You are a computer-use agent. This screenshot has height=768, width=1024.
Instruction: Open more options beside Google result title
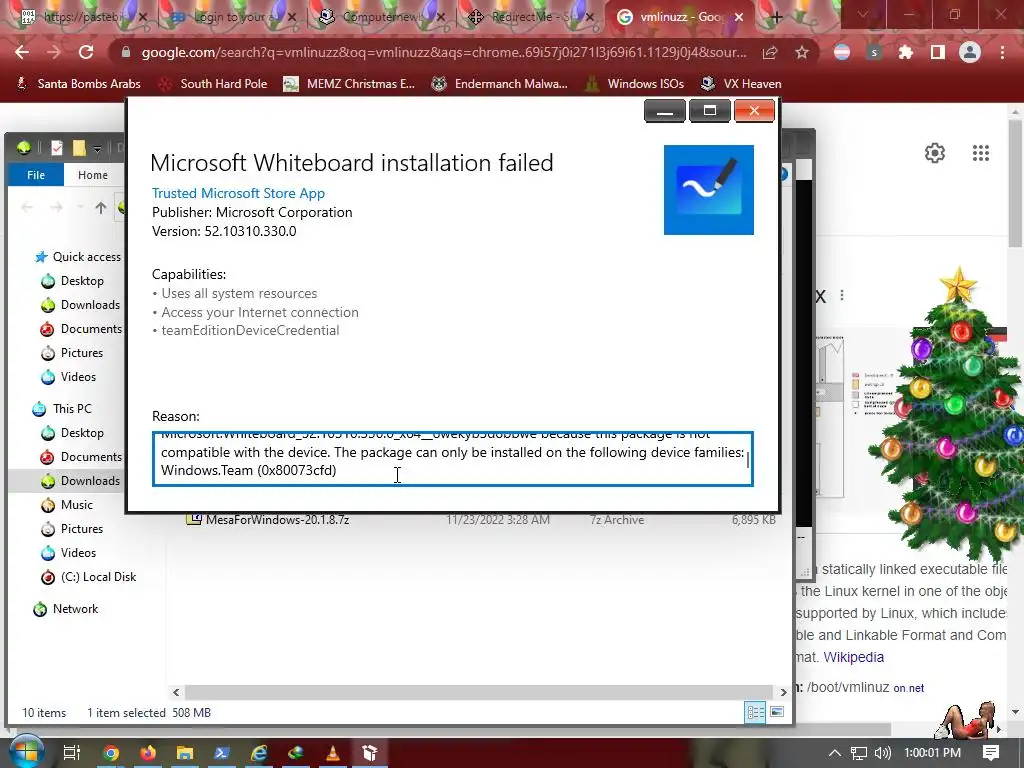[842, 295]
